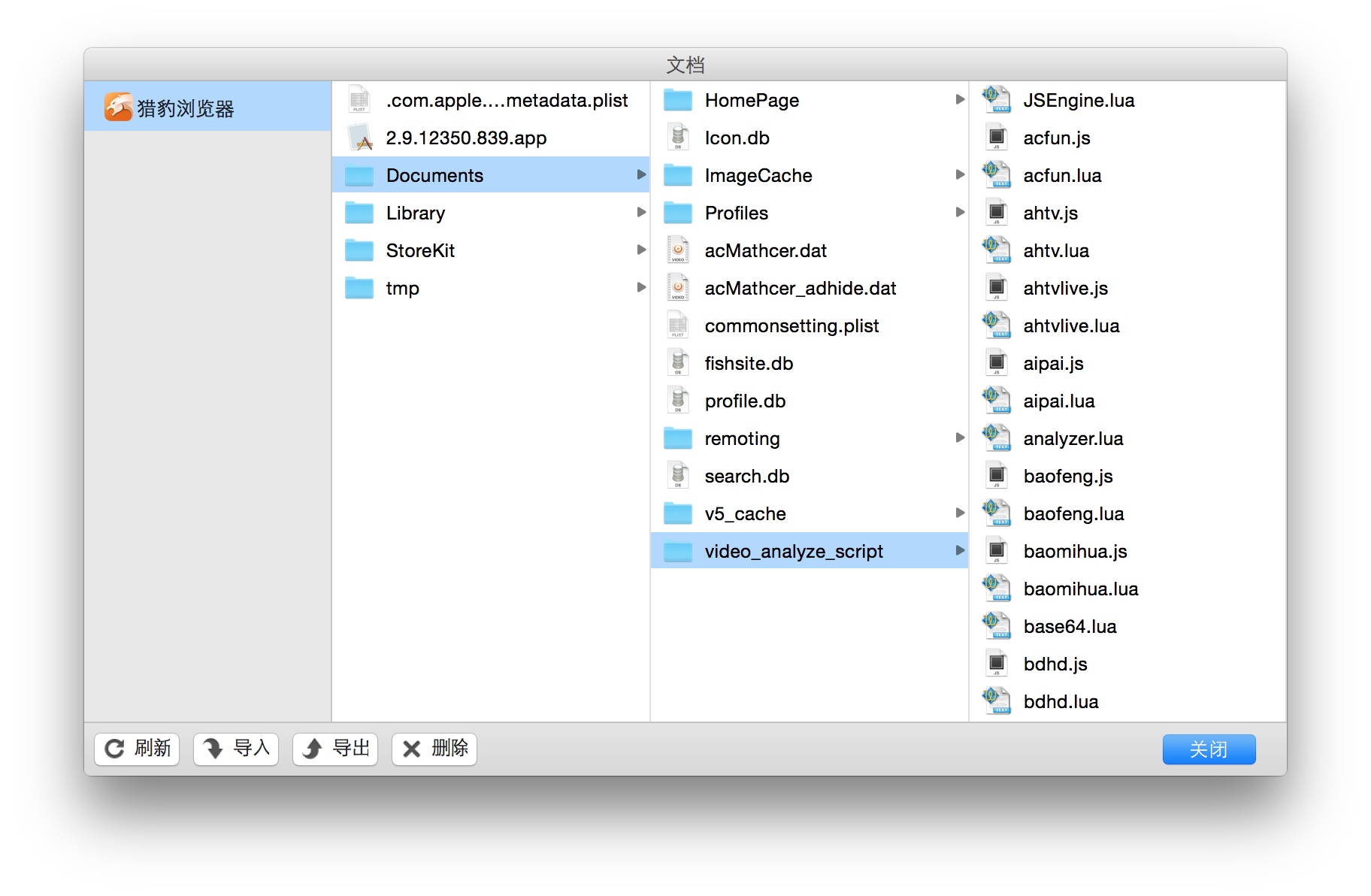Click the acfun.js script icon
Viewport: 1371px width, 896px height.
click(997, 137)
